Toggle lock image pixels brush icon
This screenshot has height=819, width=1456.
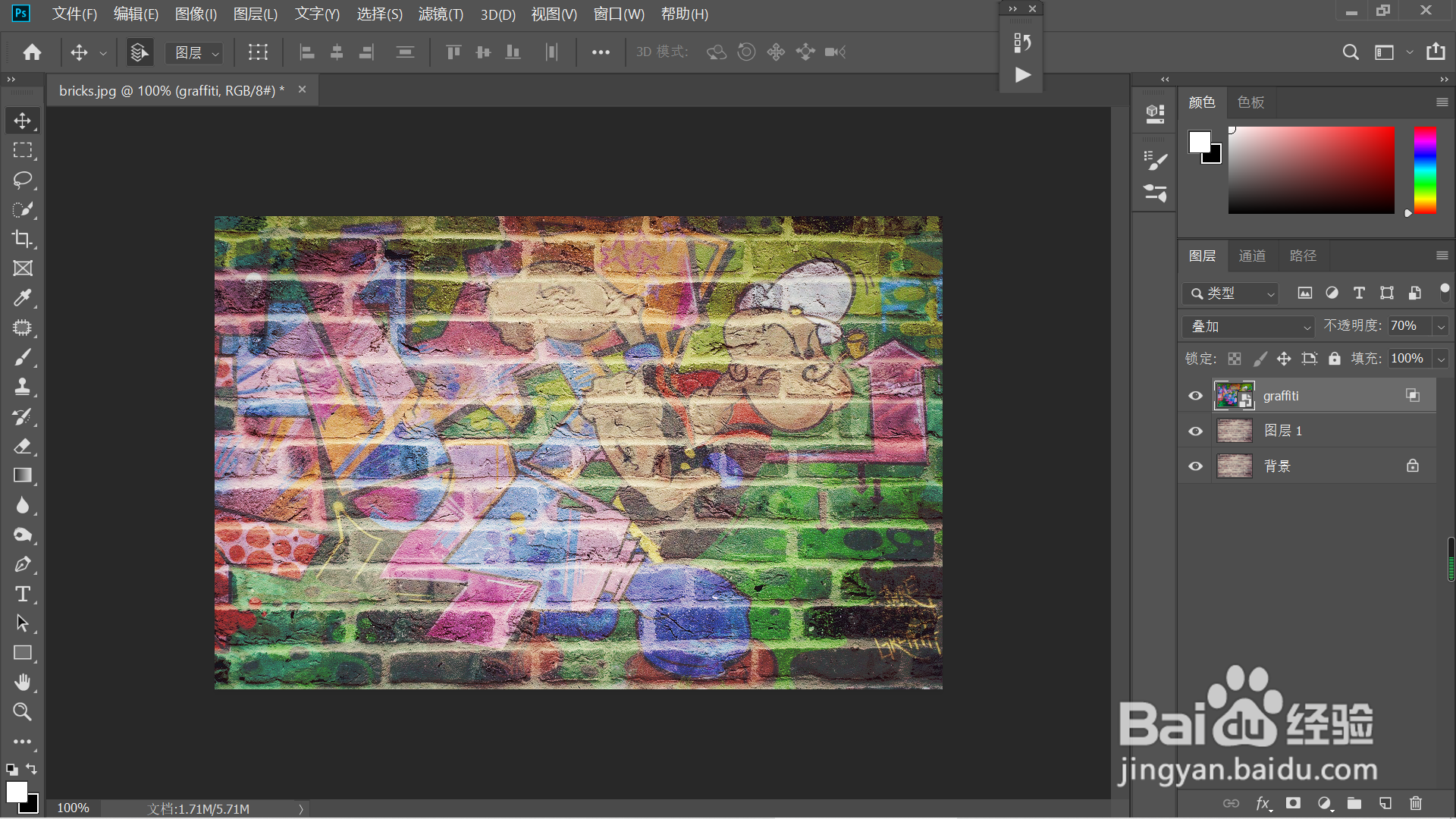1260,359
